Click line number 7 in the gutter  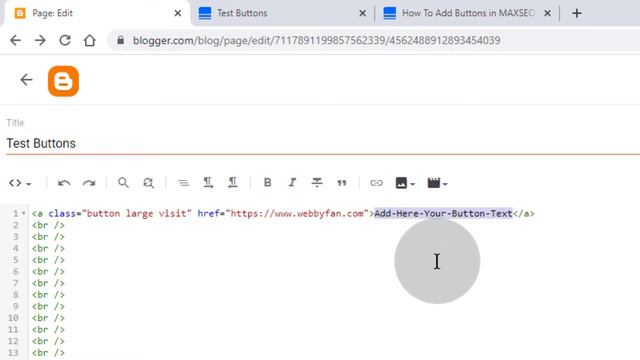[16, 283]
